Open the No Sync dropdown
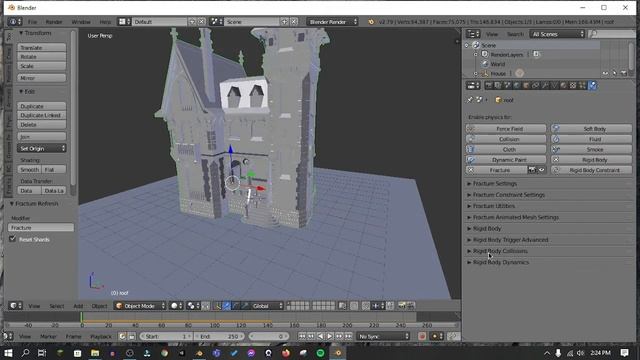The image size is (640, 360). pos(383,336)
